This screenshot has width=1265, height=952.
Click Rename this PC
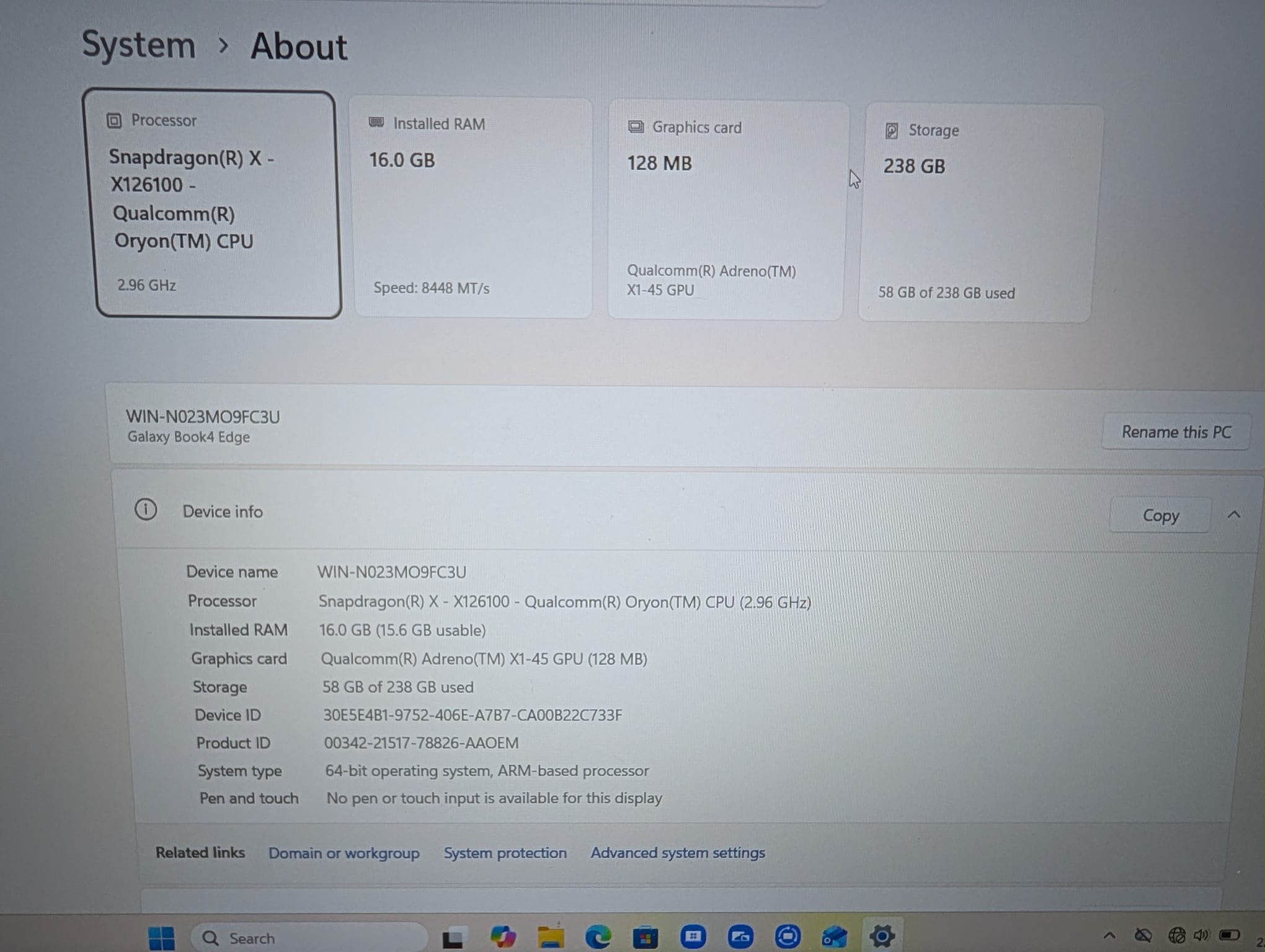point(1176,432)
